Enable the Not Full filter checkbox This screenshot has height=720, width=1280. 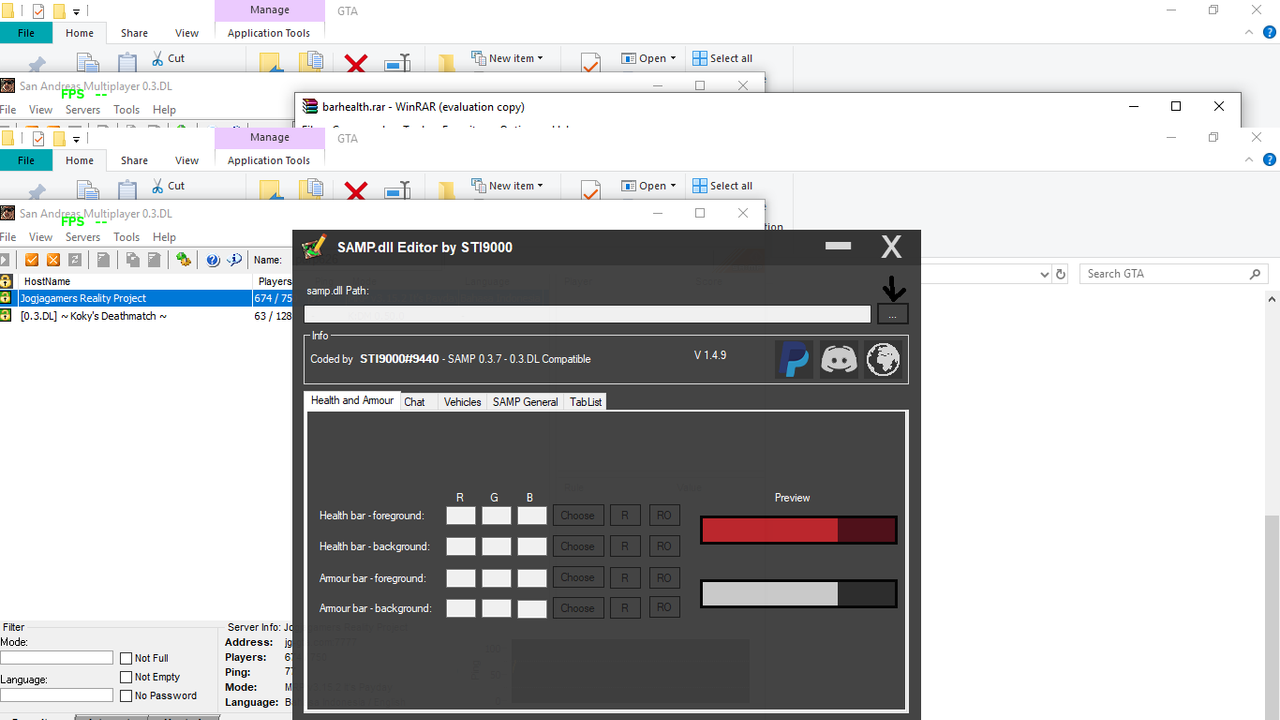(x=126, y=658)
